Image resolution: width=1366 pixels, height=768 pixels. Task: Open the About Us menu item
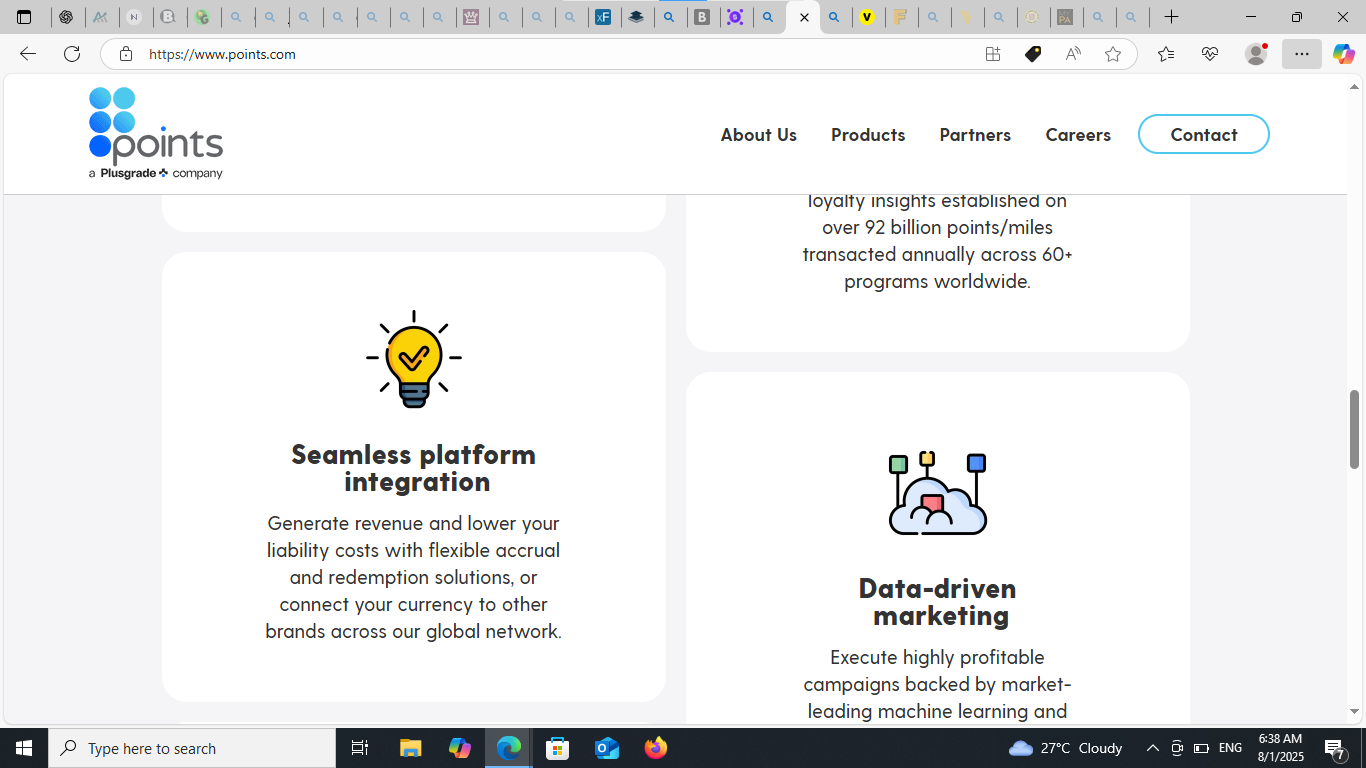coord(759,134)
